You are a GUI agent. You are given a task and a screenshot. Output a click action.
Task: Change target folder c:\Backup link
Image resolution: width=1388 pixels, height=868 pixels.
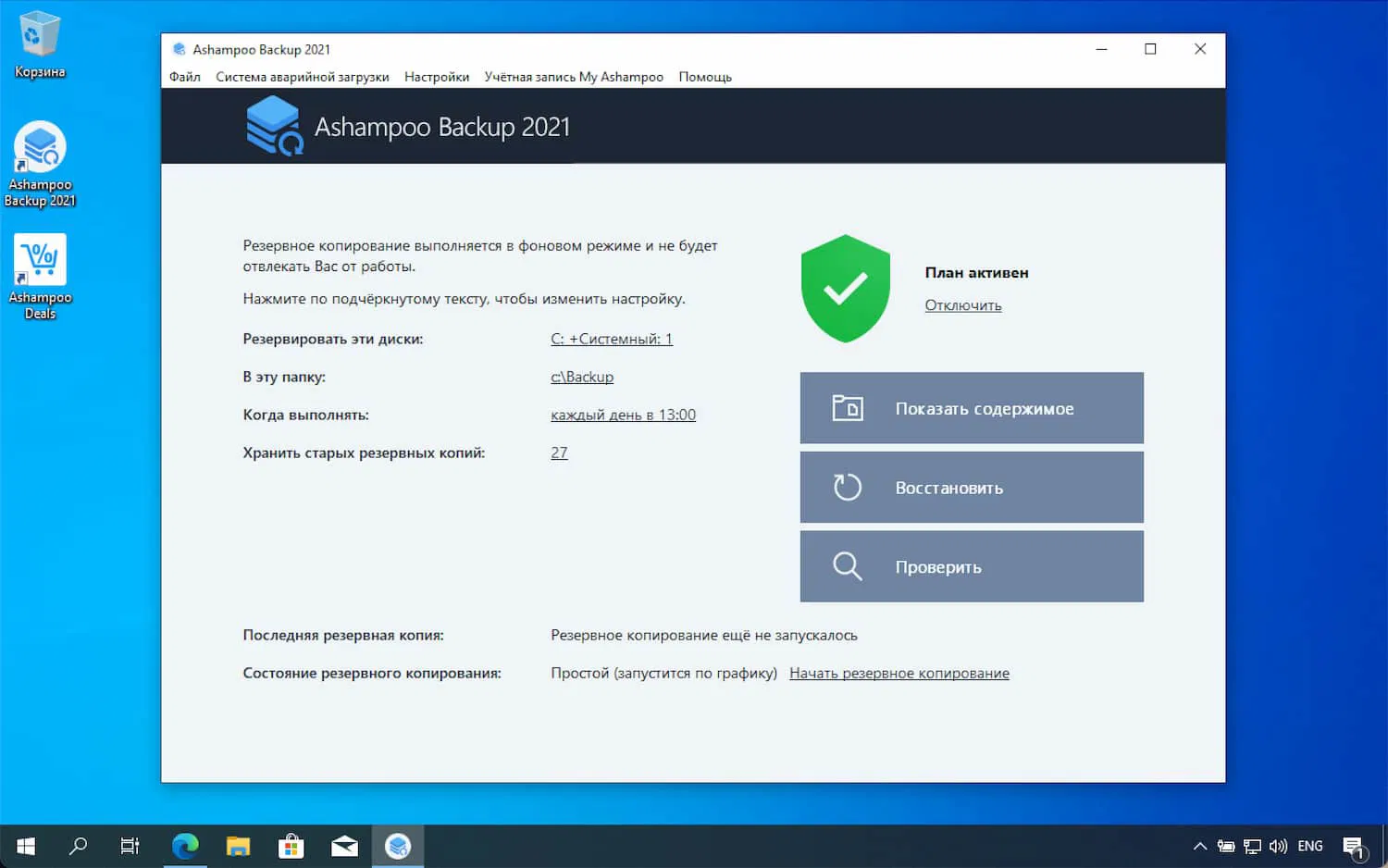(582, 377)
